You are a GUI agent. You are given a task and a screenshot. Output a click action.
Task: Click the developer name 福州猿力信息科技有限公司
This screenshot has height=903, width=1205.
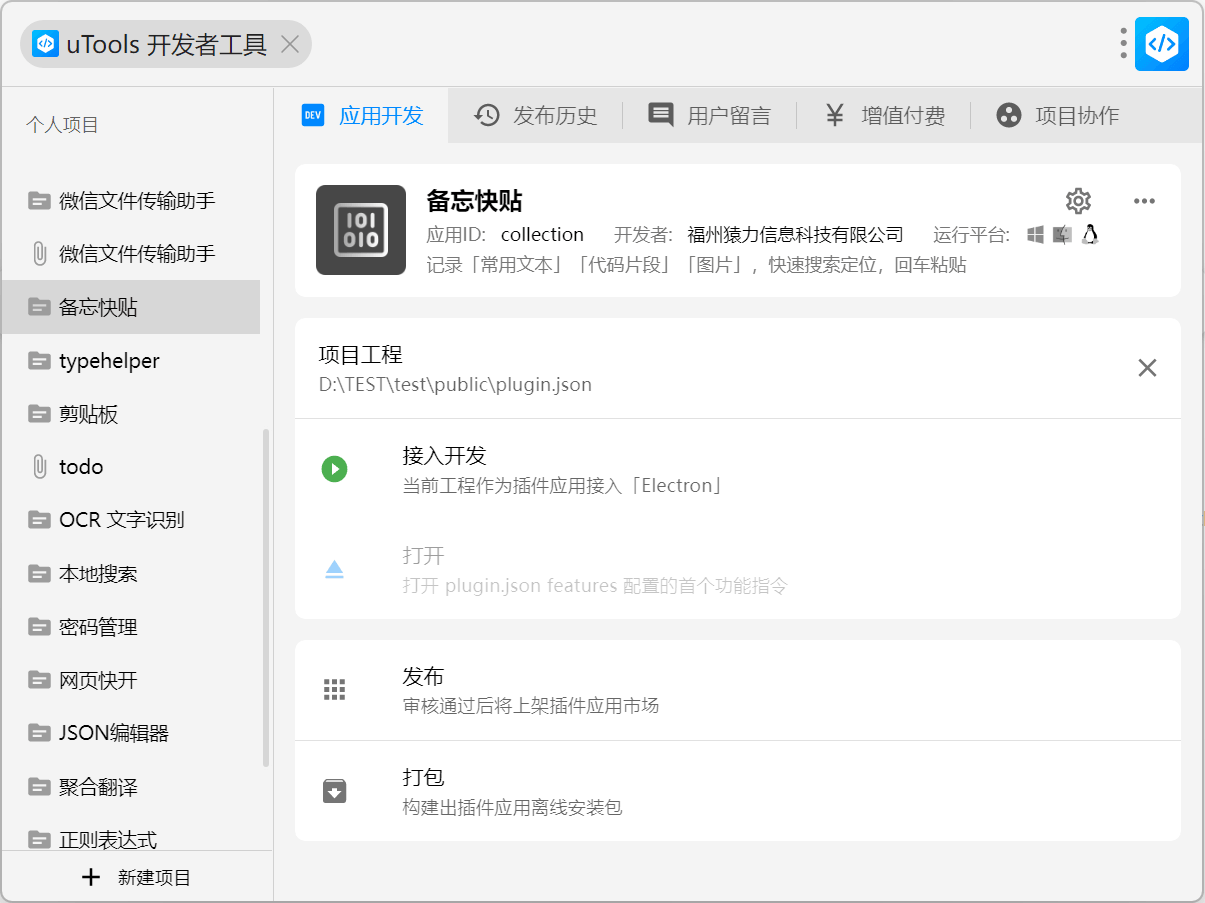point(795,235)
